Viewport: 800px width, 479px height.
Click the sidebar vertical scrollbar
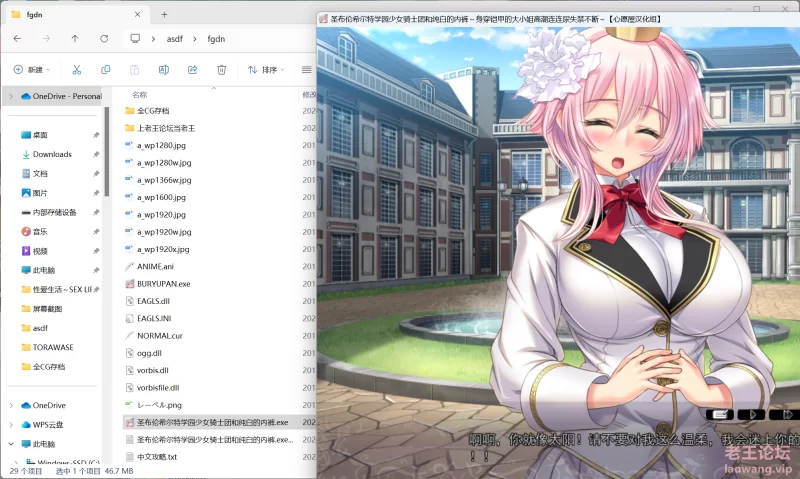[107, 152]
